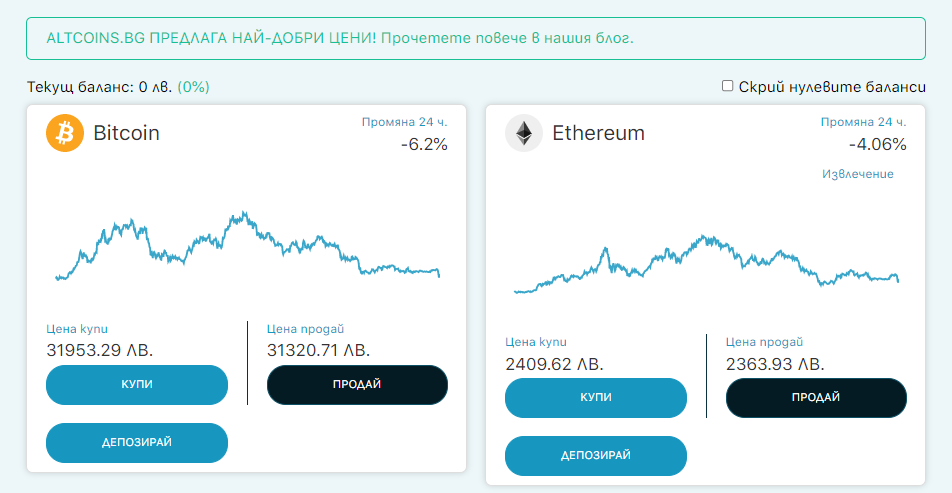
Task: Click the Ethereum price chart
Action: coord(706,264)
